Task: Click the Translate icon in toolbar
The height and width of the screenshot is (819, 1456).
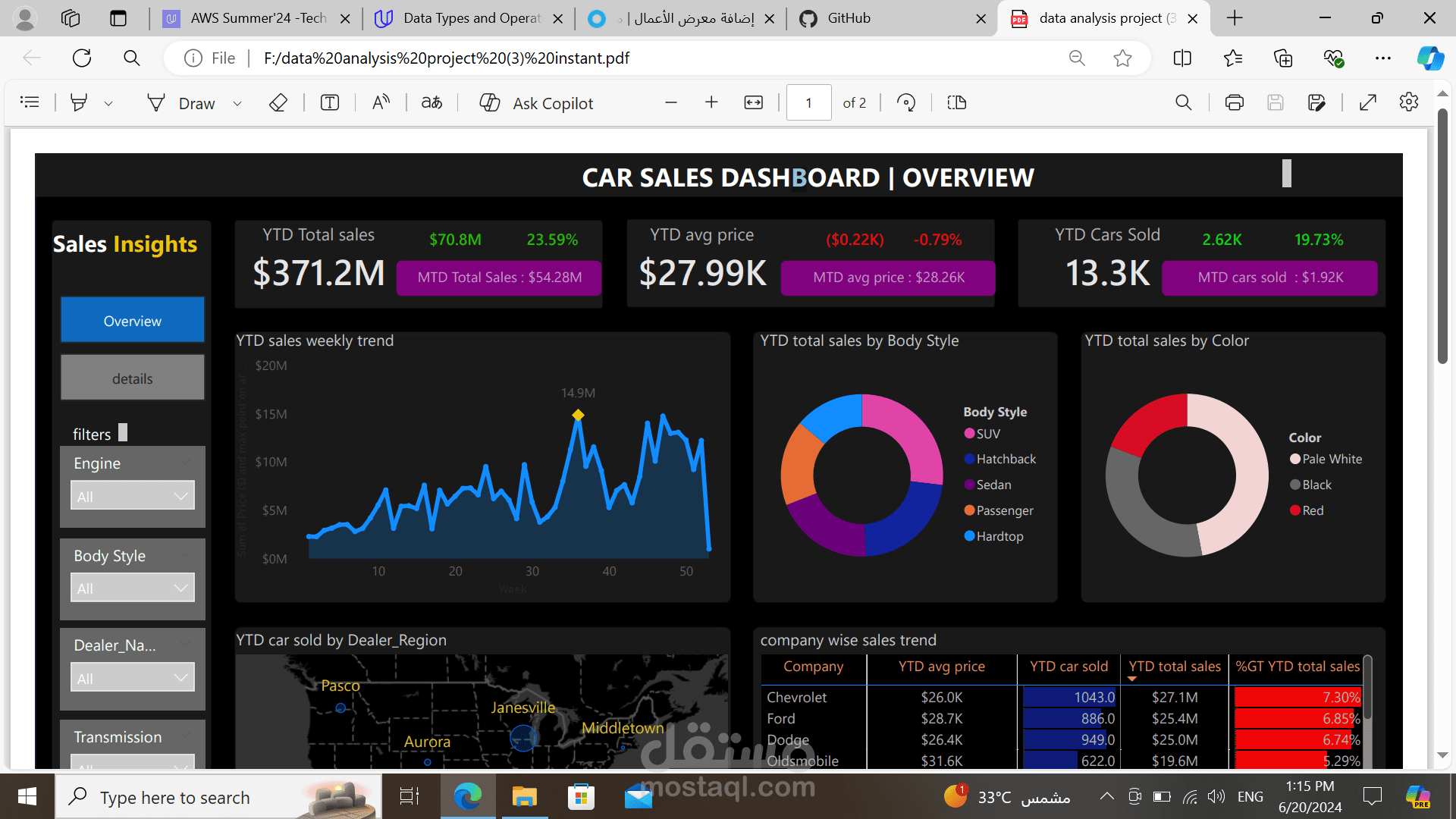Action: 431,102
